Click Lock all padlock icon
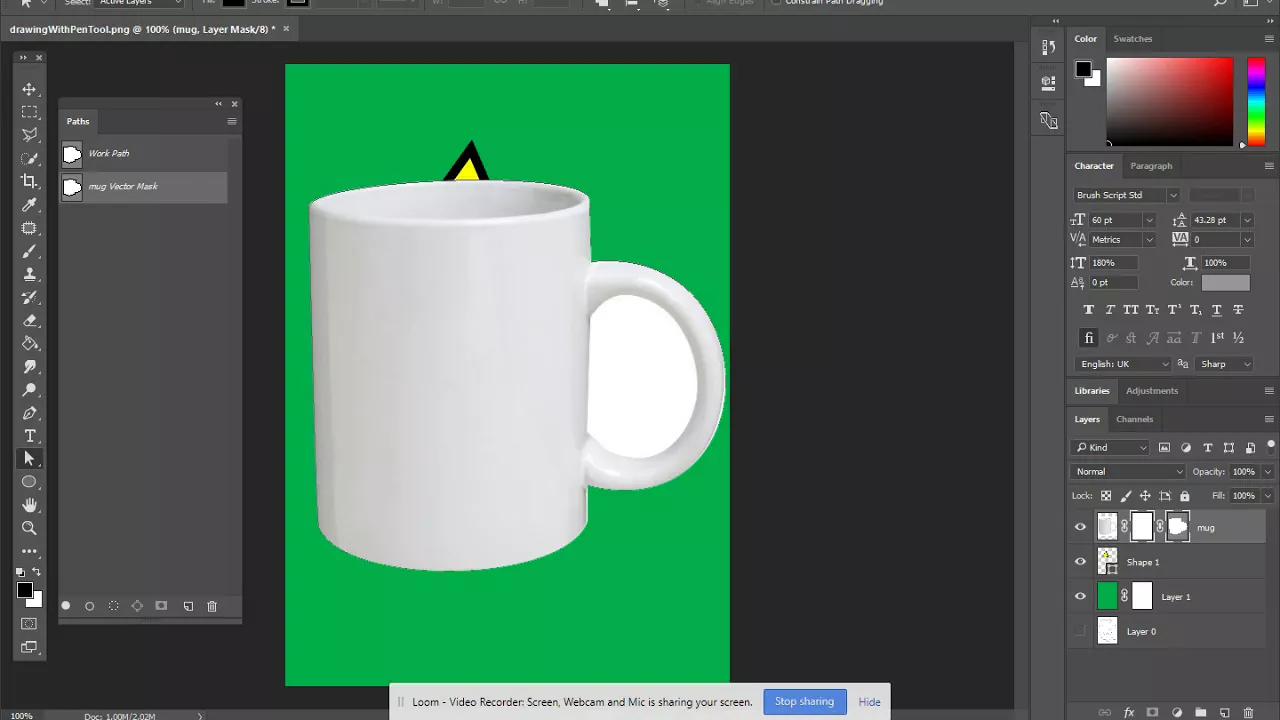1280x720 pixels. pyautogui.click(x=1185, y=496)
